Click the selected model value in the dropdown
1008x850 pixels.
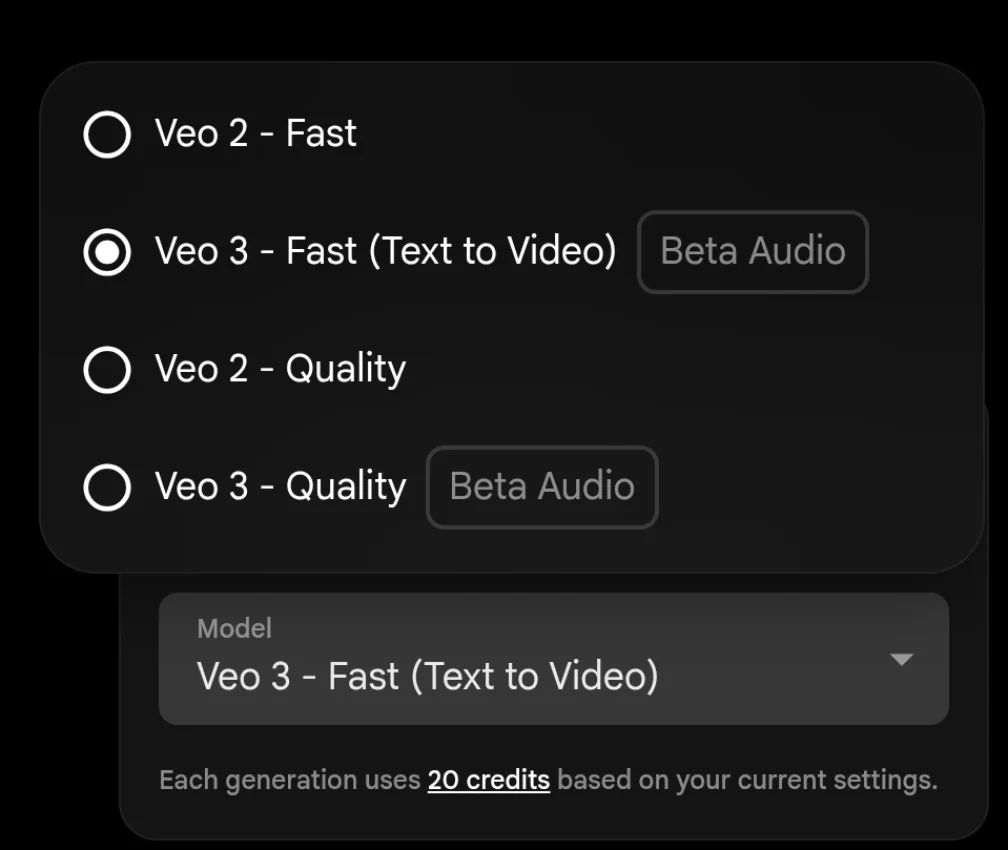click(x=427, y=677)
